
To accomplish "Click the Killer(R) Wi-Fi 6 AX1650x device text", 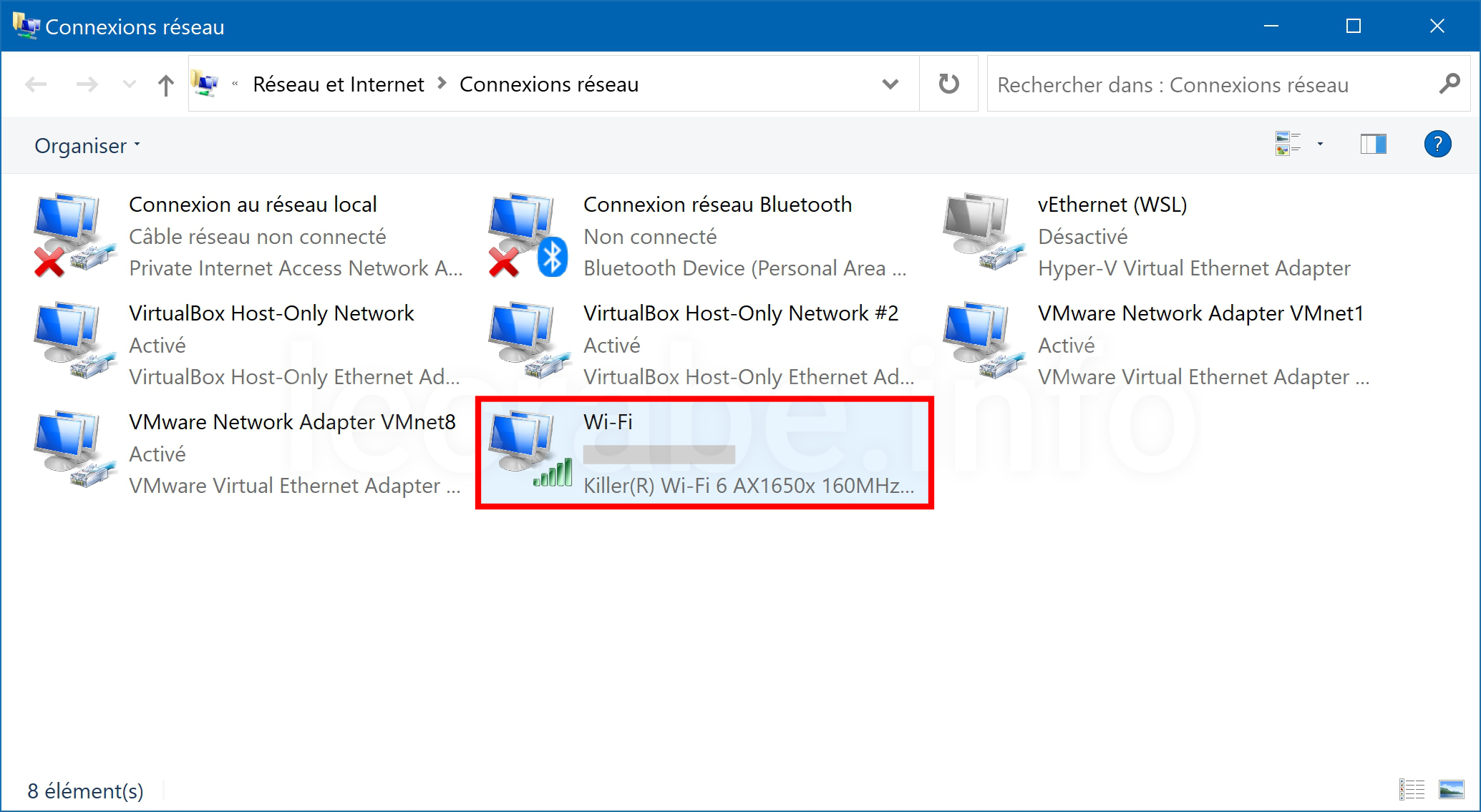I will click(x=749, y=486).
